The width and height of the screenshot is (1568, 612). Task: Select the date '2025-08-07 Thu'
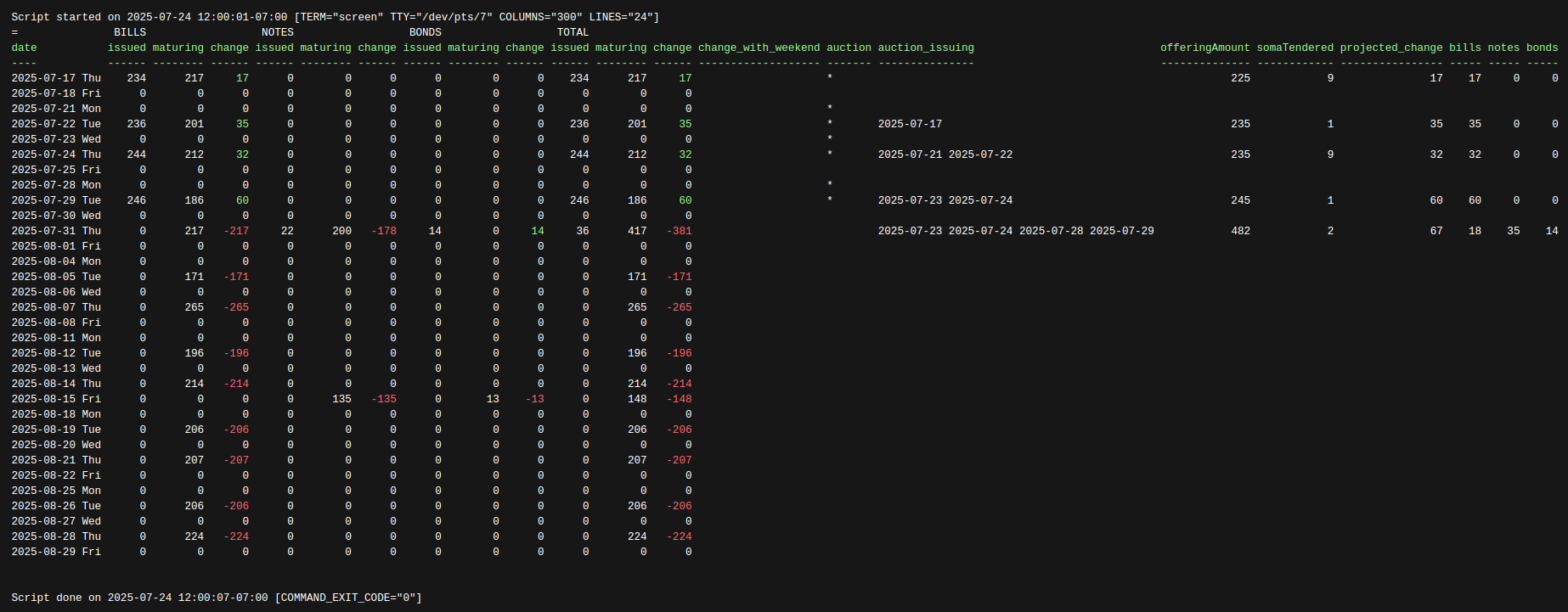pos(56,307)
